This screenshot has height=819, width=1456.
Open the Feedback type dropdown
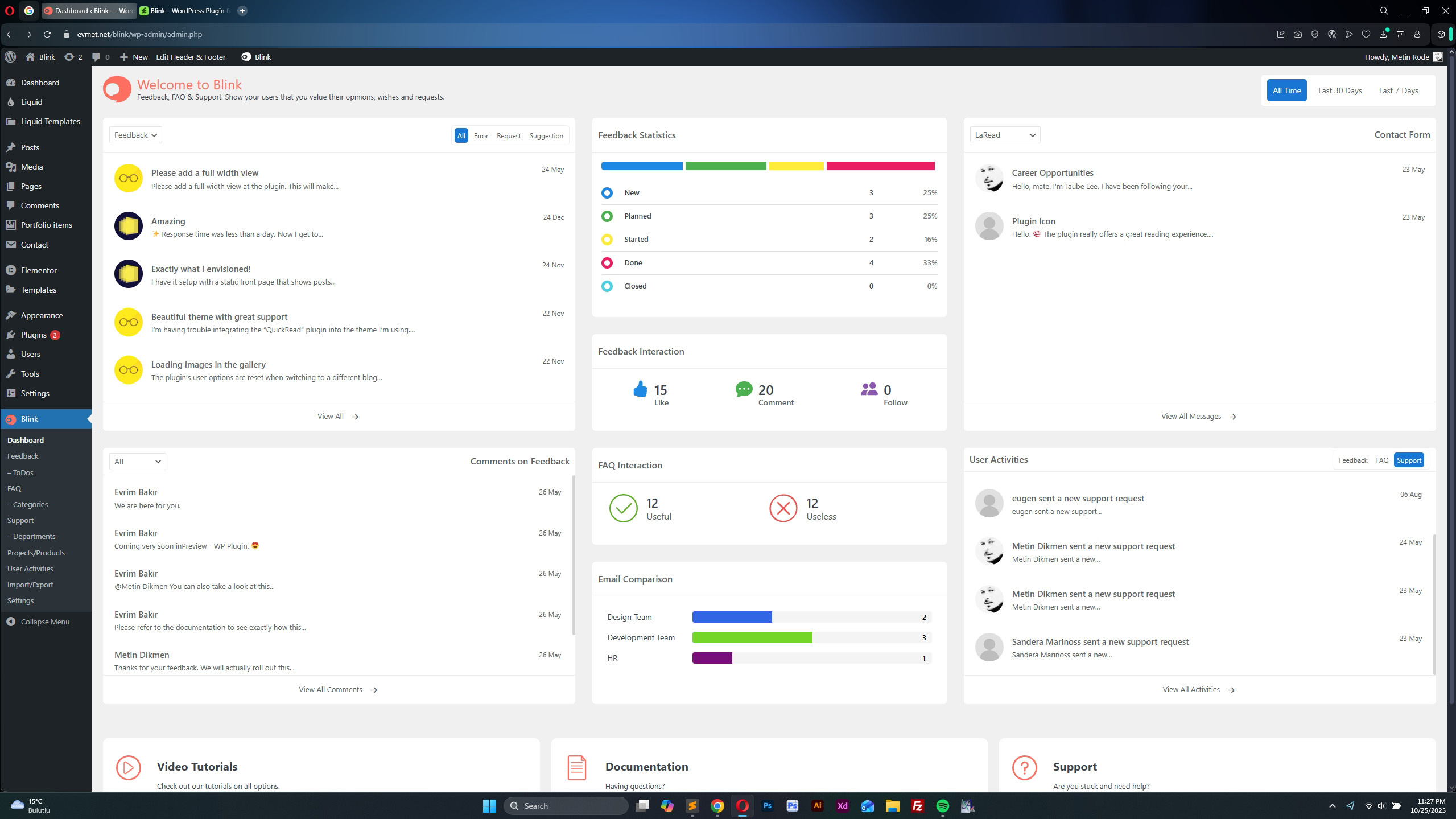click(x=135, y=135)
